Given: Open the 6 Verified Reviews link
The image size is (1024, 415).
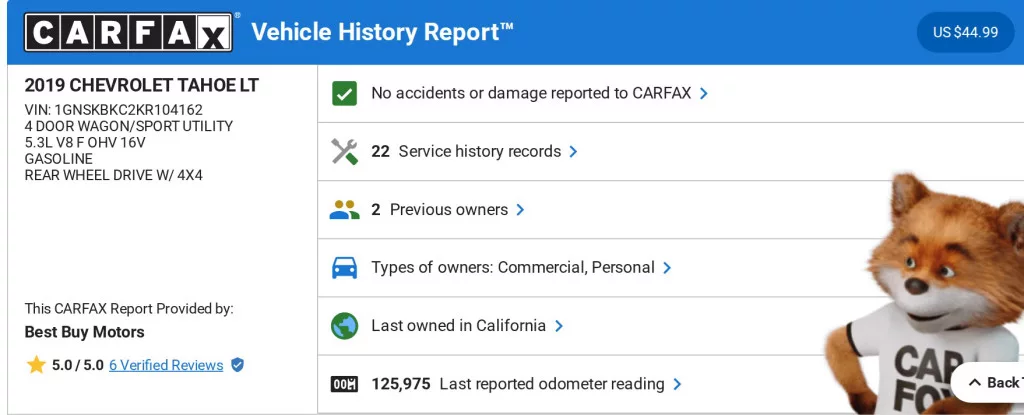Looking at the screenshot, I should [x=166, y=365].
